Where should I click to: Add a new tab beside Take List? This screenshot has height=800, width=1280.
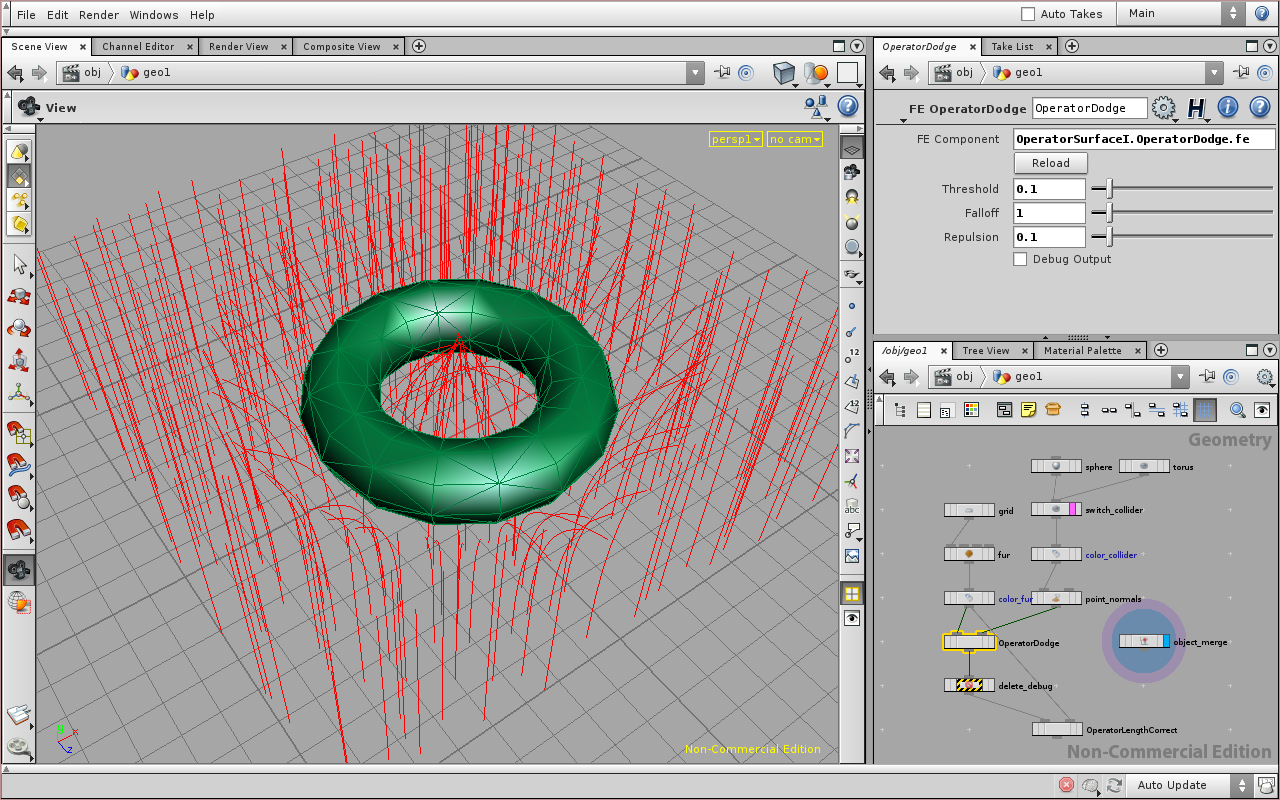point(1071,46)
